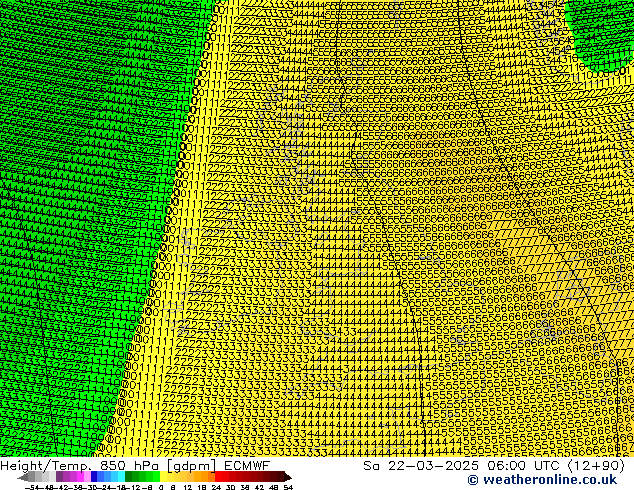Select the dark purple segment above the -42 label
The height and width of the screenshot is (490, 634).
[x=59, y=477]
